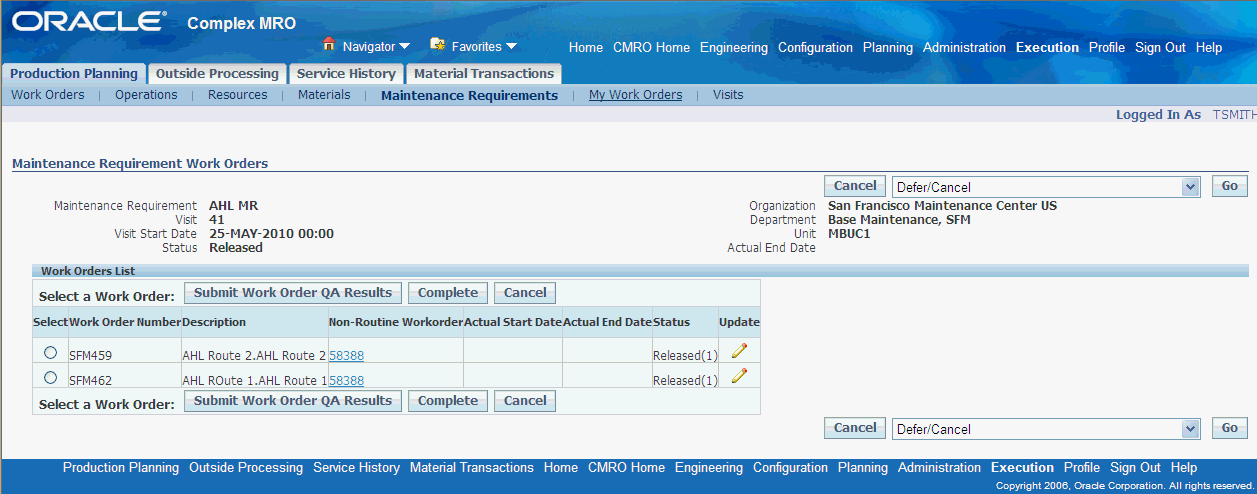Screen dimensions: 1257x494
Task: Click Sign Out in the footer
Action: [1135, 467]
